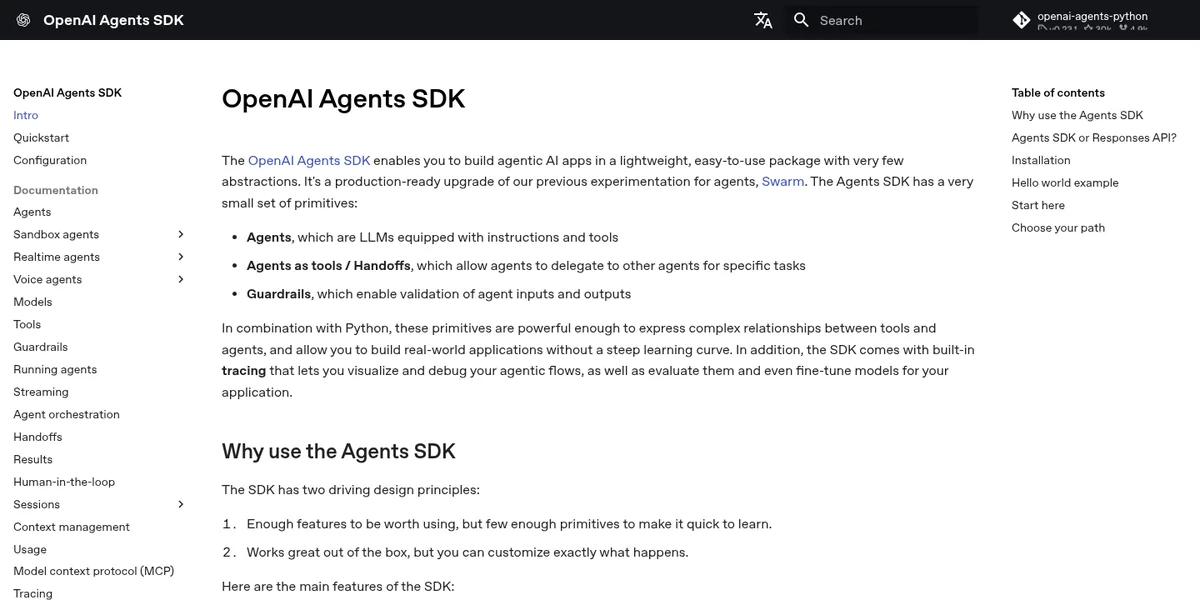Click the Voice agents sidebar label
1200x600 pixels.
tap(48, 279)
